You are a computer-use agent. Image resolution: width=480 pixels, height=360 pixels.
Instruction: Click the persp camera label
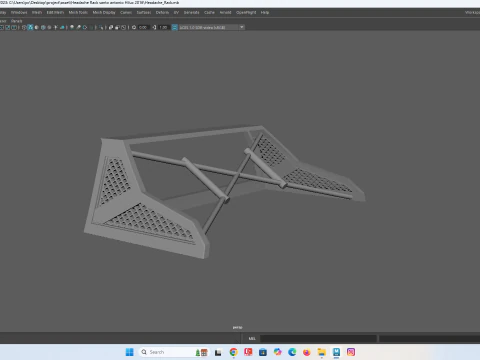point(238,327)
